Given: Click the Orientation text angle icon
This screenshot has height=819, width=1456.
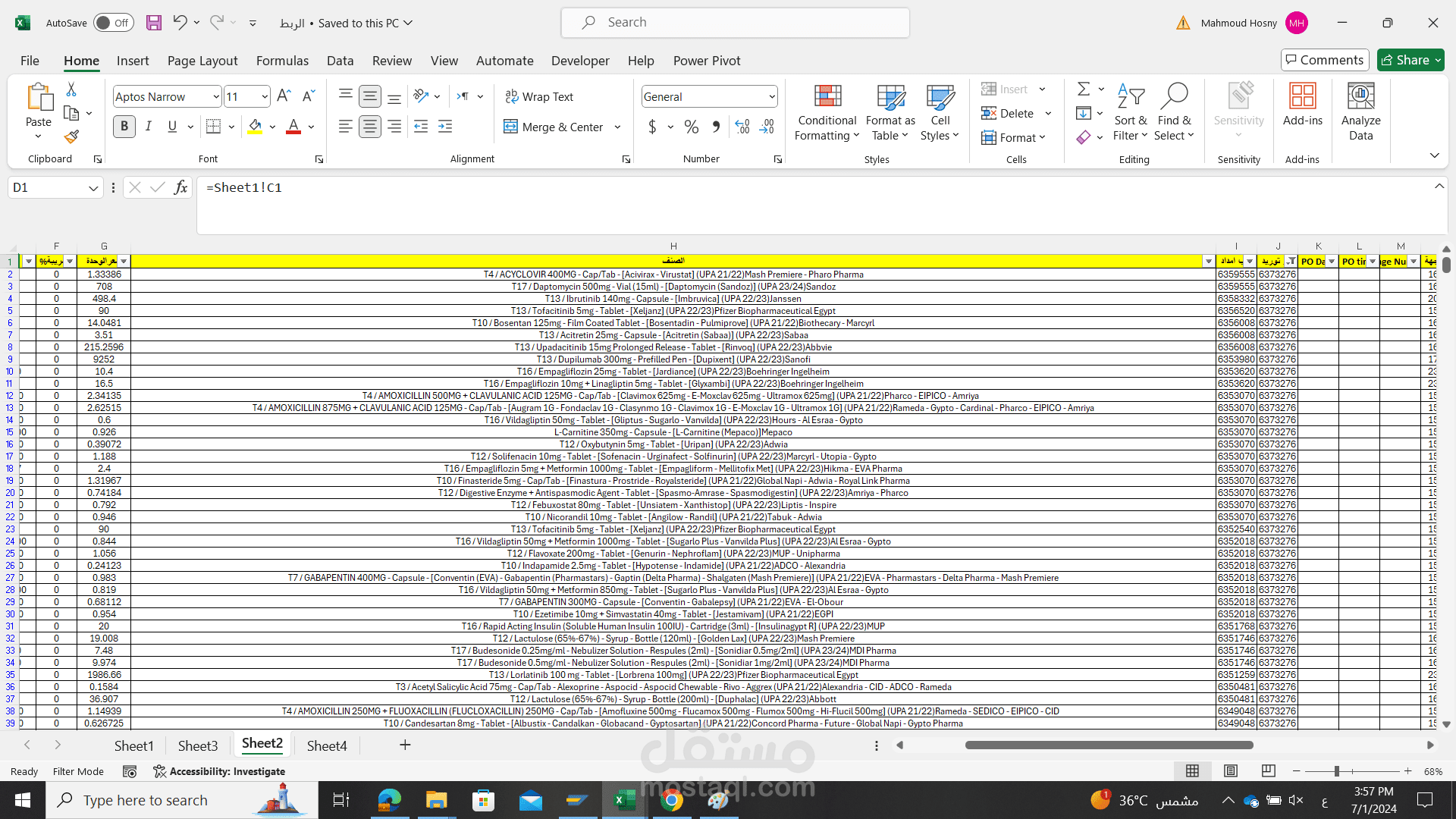Looking at the screenshot, I should pos(422,96).
